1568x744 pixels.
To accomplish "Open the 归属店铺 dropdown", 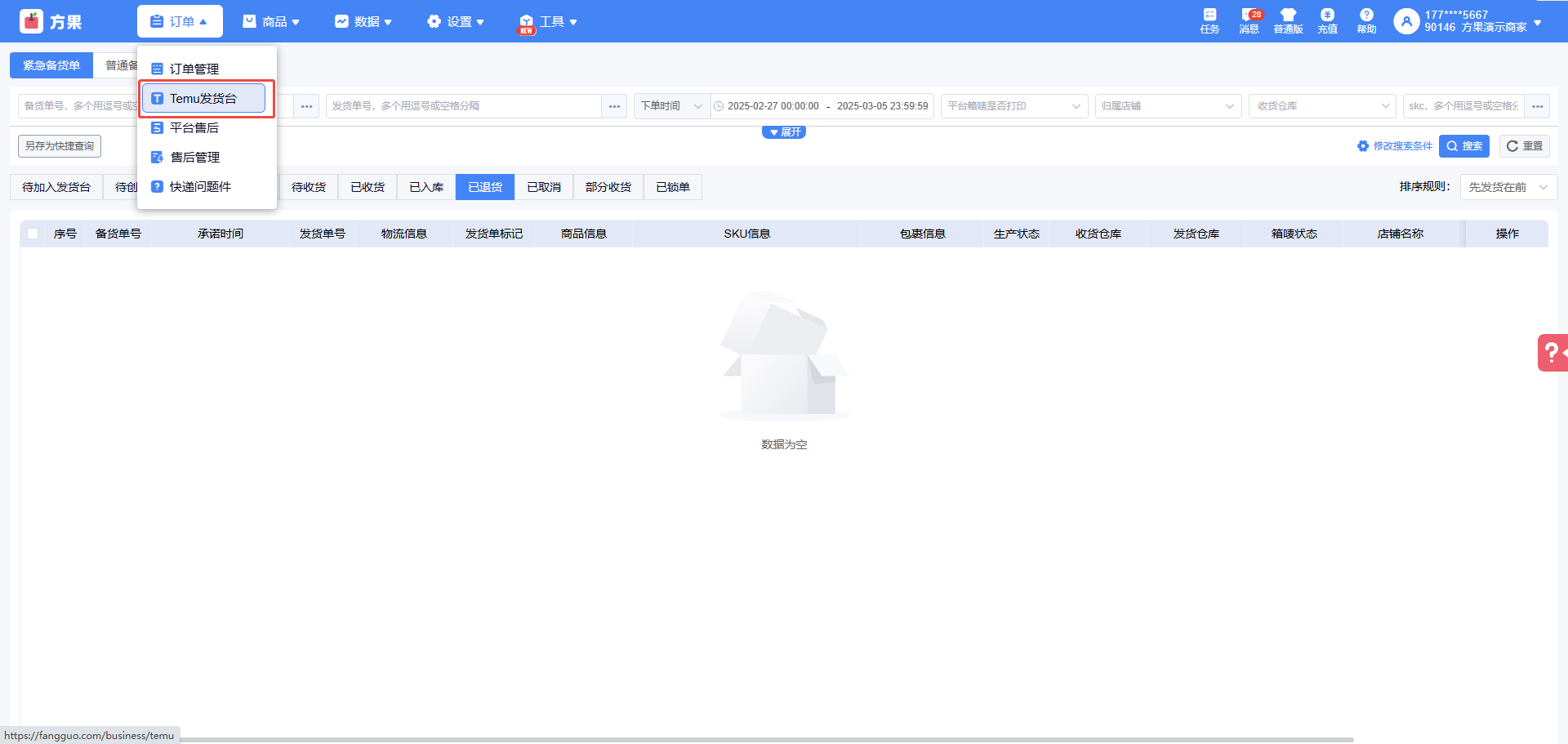I will [1168, 106].
